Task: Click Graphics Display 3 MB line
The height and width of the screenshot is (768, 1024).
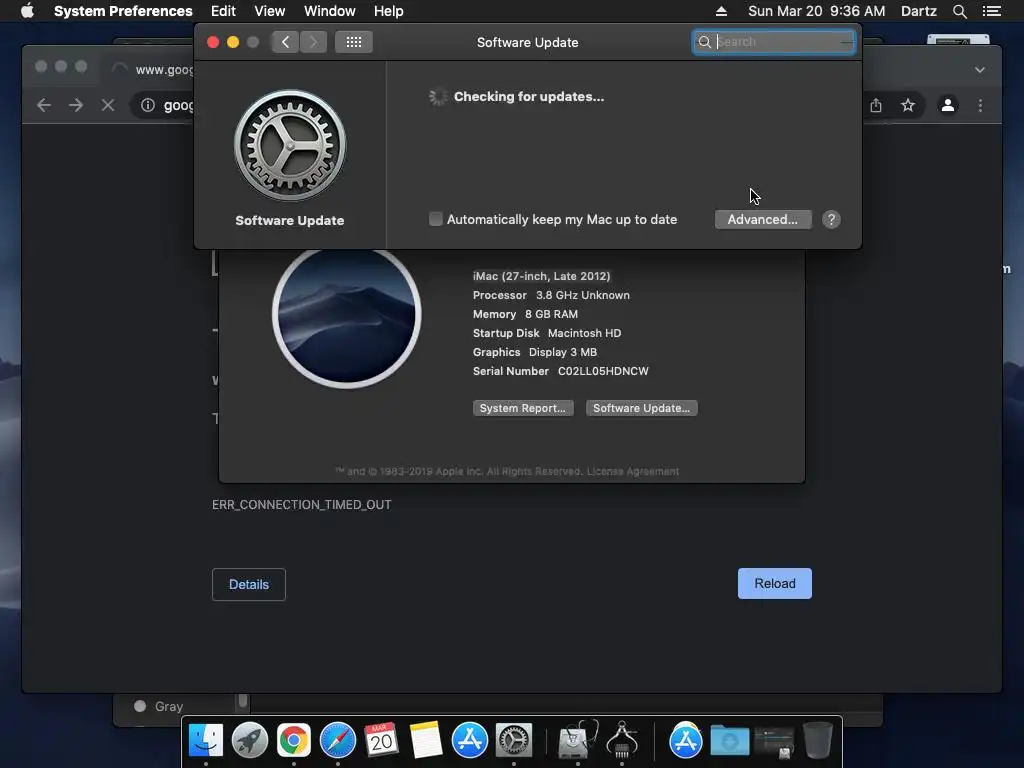Action: [x=535, y=352]
